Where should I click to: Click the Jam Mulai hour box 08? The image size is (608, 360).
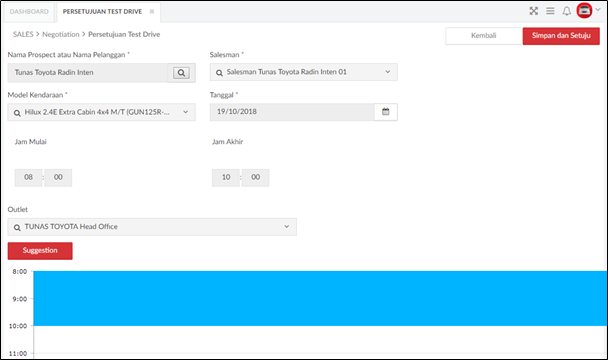tap(28, 177)
